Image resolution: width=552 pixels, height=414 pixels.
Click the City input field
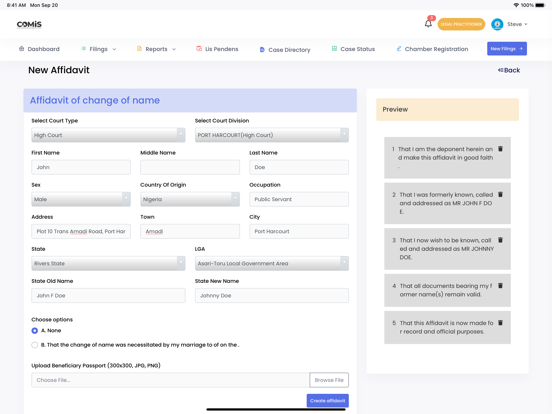299,231
